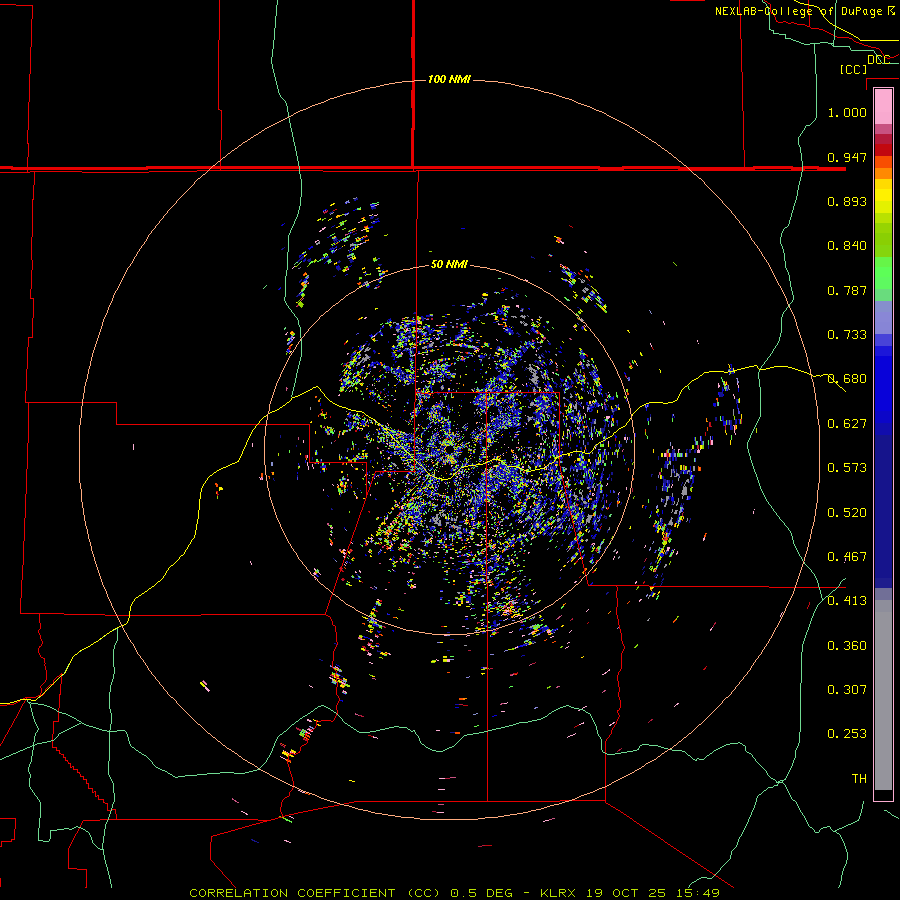
Task: Click the 50 NMI range ring label
Action: click(x=449, y=264)
